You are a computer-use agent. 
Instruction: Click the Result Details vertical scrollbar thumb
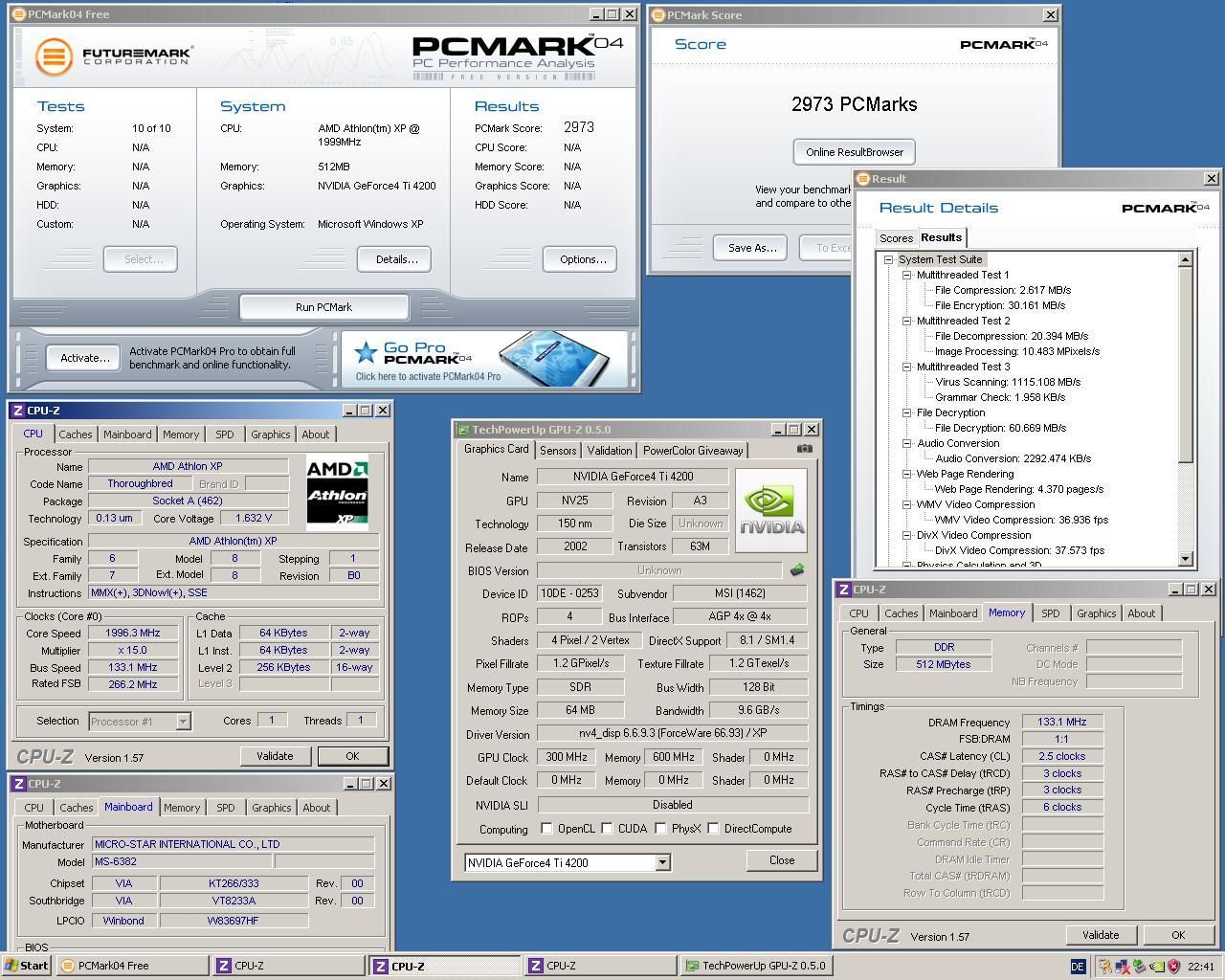[1186, 365]
